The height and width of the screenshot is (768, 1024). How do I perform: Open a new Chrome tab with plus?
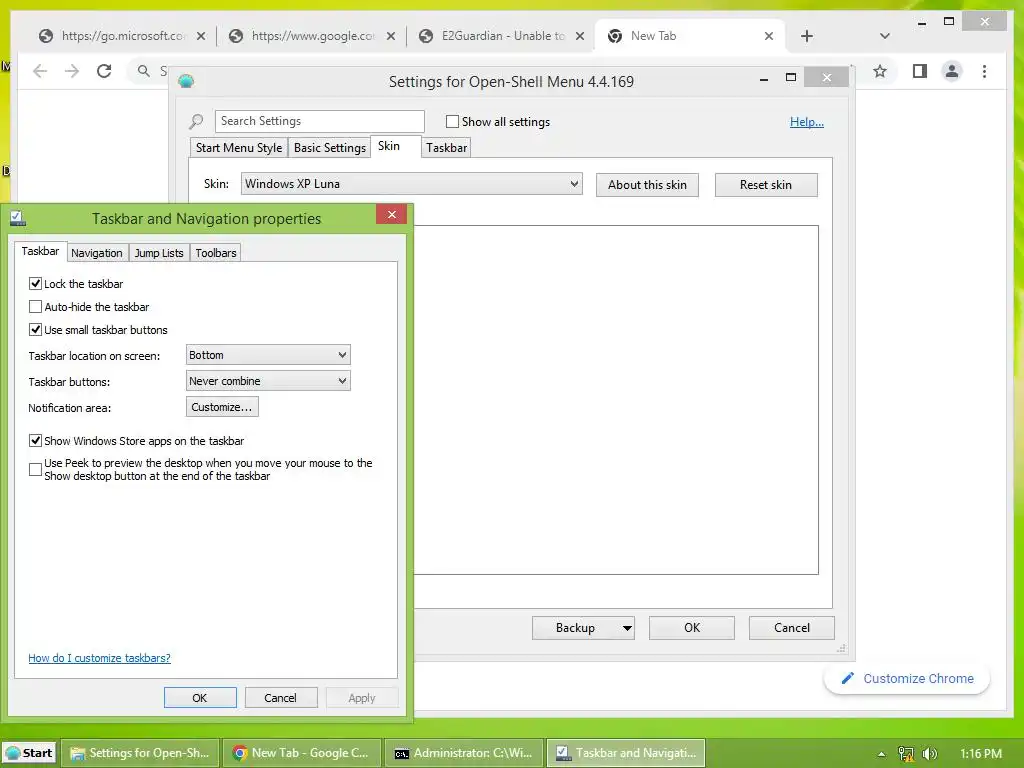tap(807, 36)
